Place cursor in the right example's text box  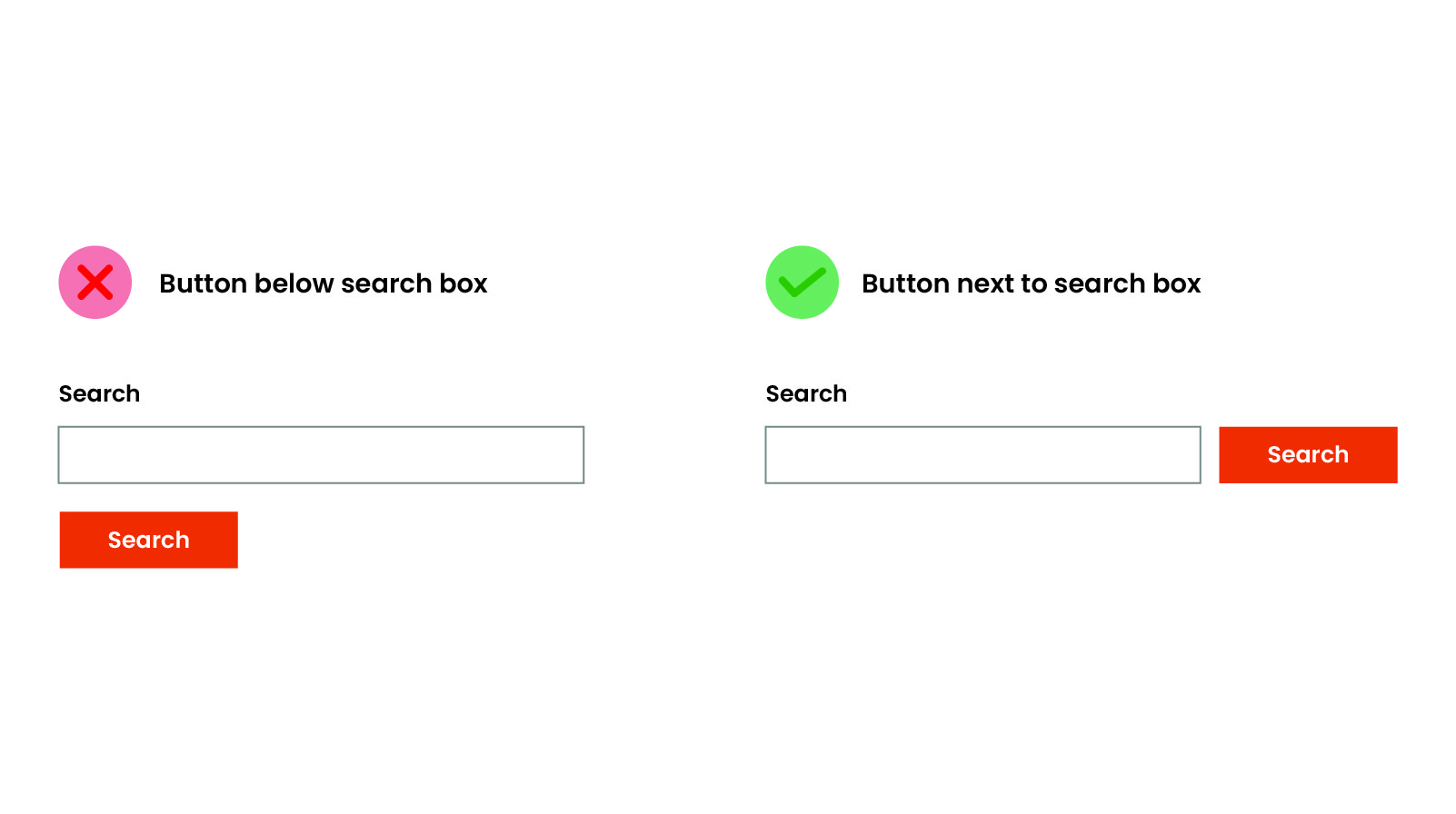point(982,455)
